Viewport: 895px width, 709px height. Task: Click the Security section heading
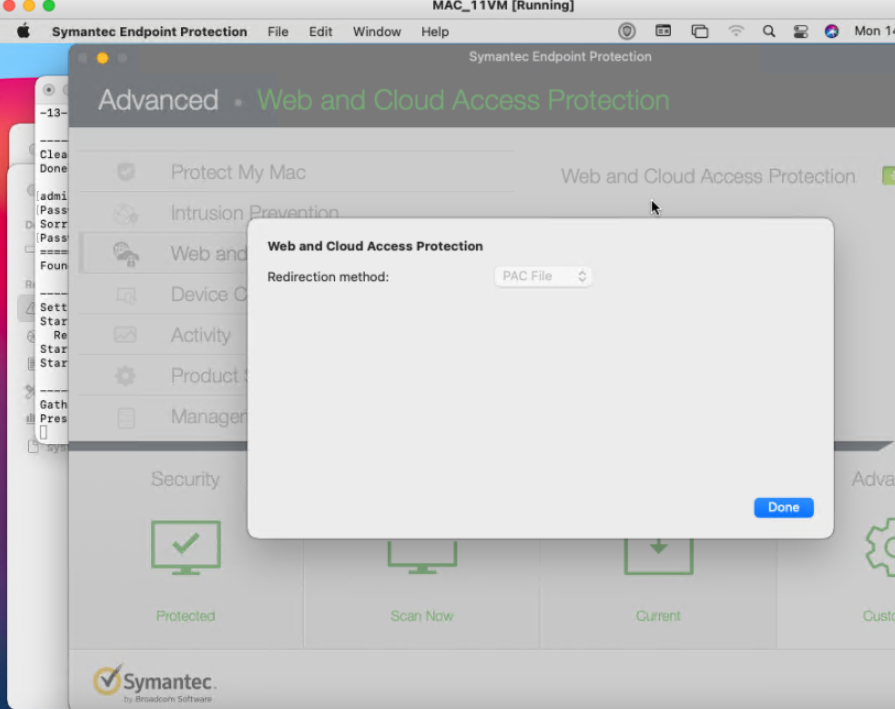point(185,478)
